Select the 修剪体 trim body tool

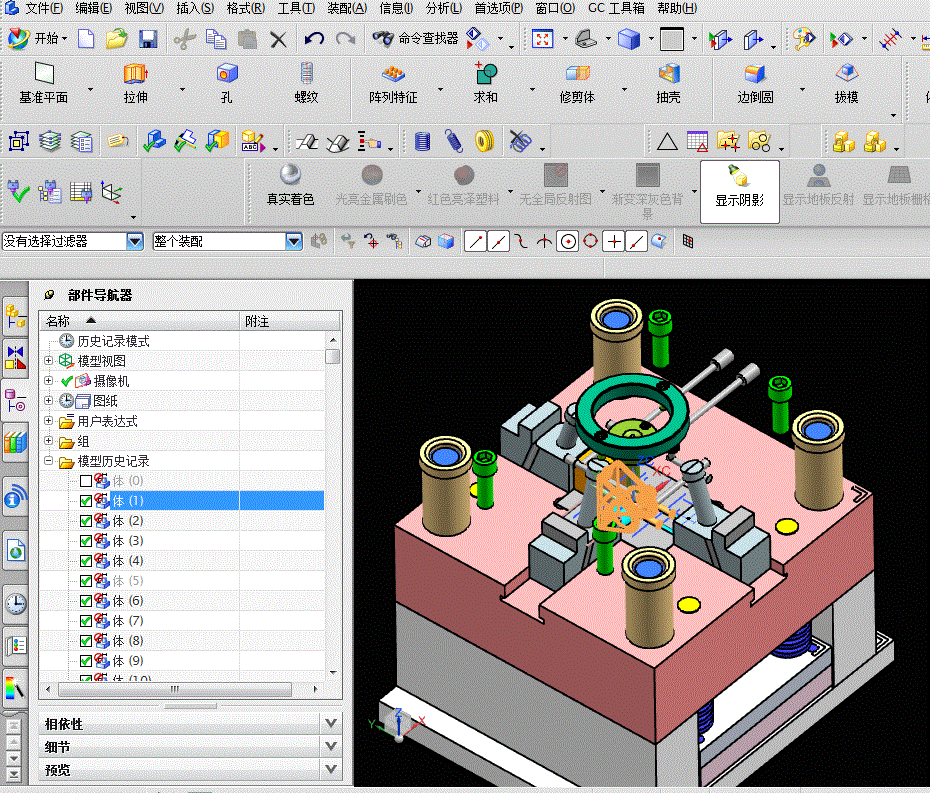577,83
